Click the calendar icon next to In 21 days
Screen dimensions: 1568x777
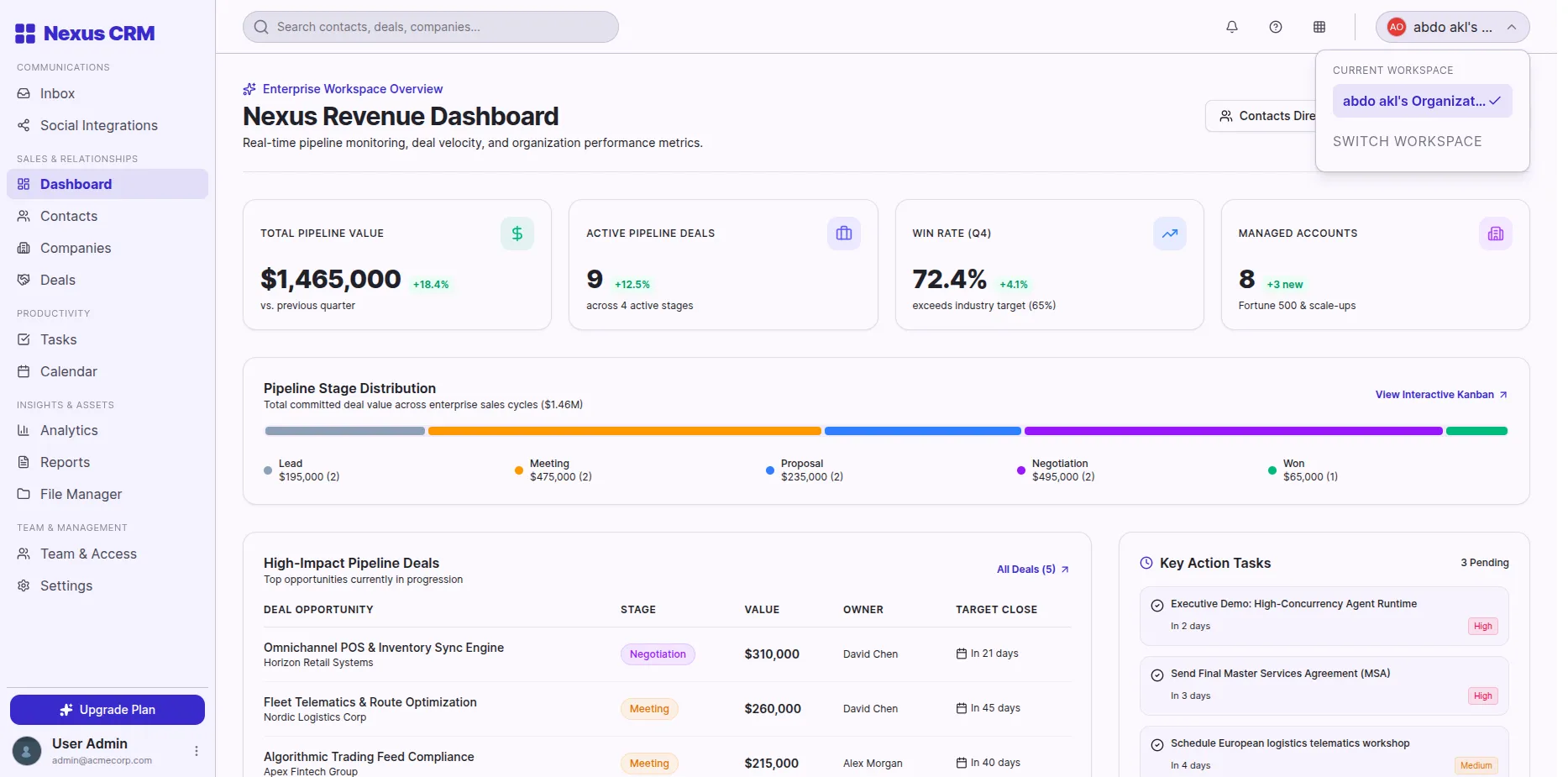pos(962,654)
